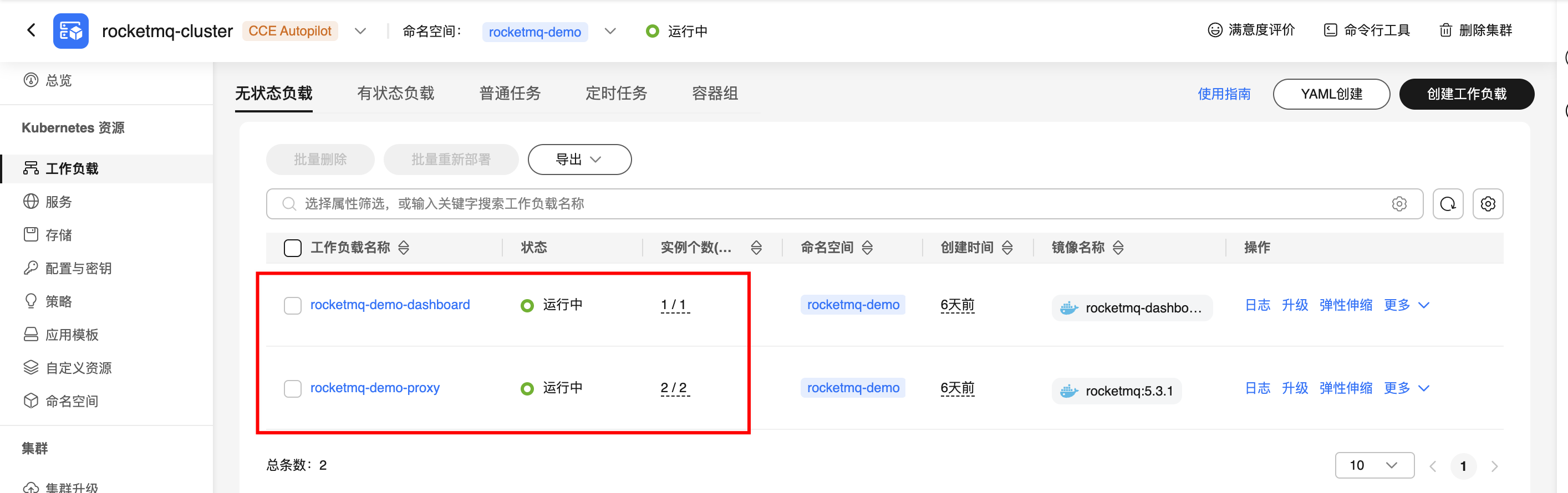
Task: Click the 删除集群 trash icon
Action: [1445, 30]
